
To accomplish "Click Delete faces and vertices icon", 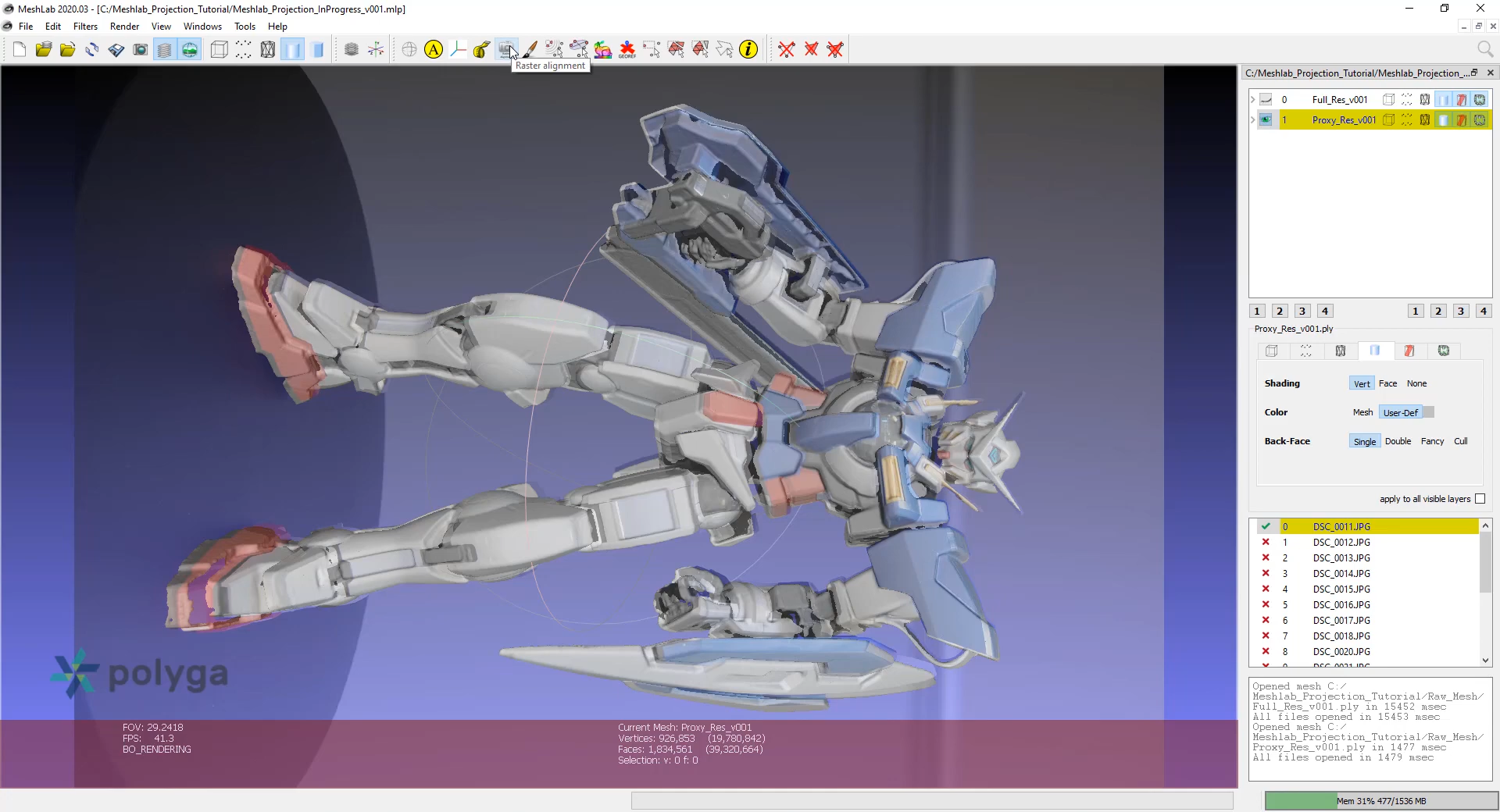I will (835, 50).
